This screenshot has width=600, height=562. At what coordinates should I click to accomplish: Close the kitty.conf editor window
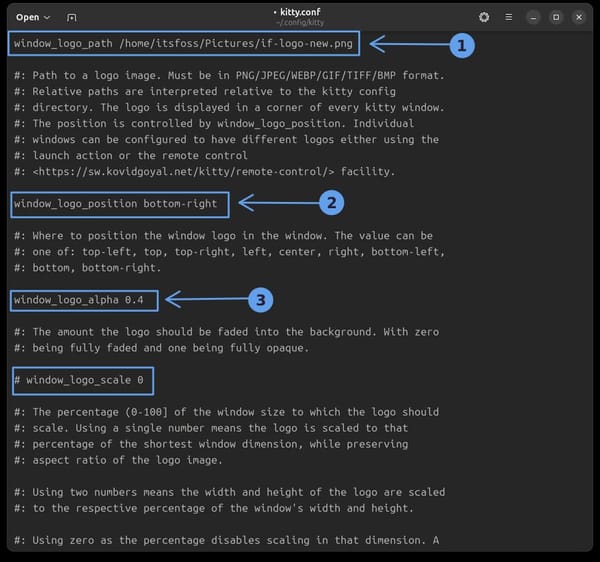tap(579, 17)
